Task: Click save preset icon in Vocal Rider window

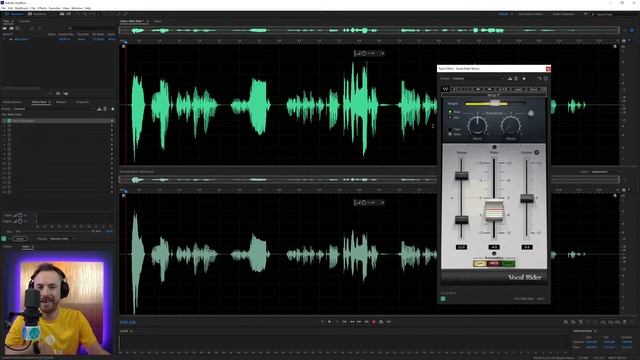Action: point(510,78)
